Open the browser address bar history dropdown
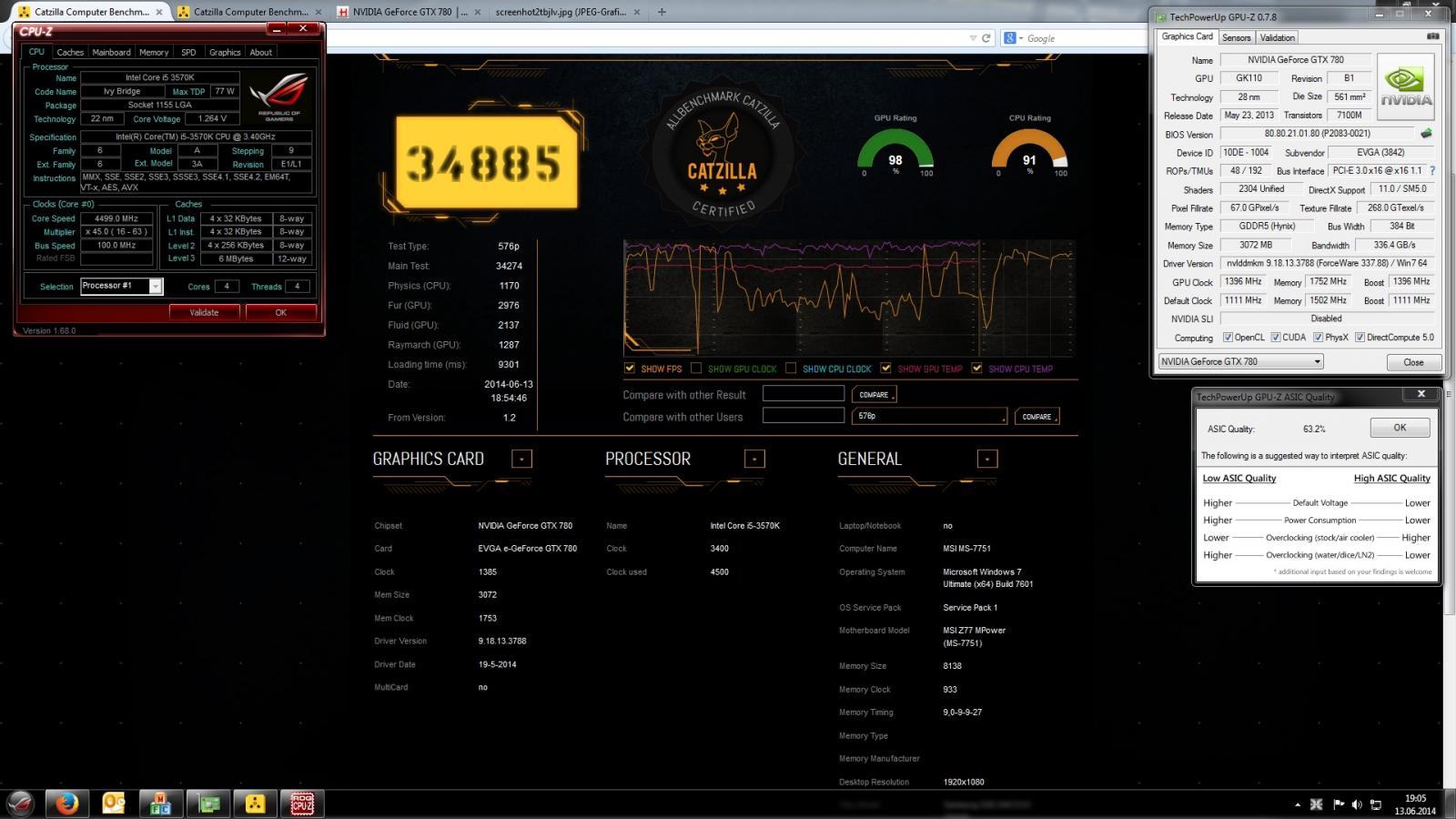1456x819 pixels. tap(973, 38)
